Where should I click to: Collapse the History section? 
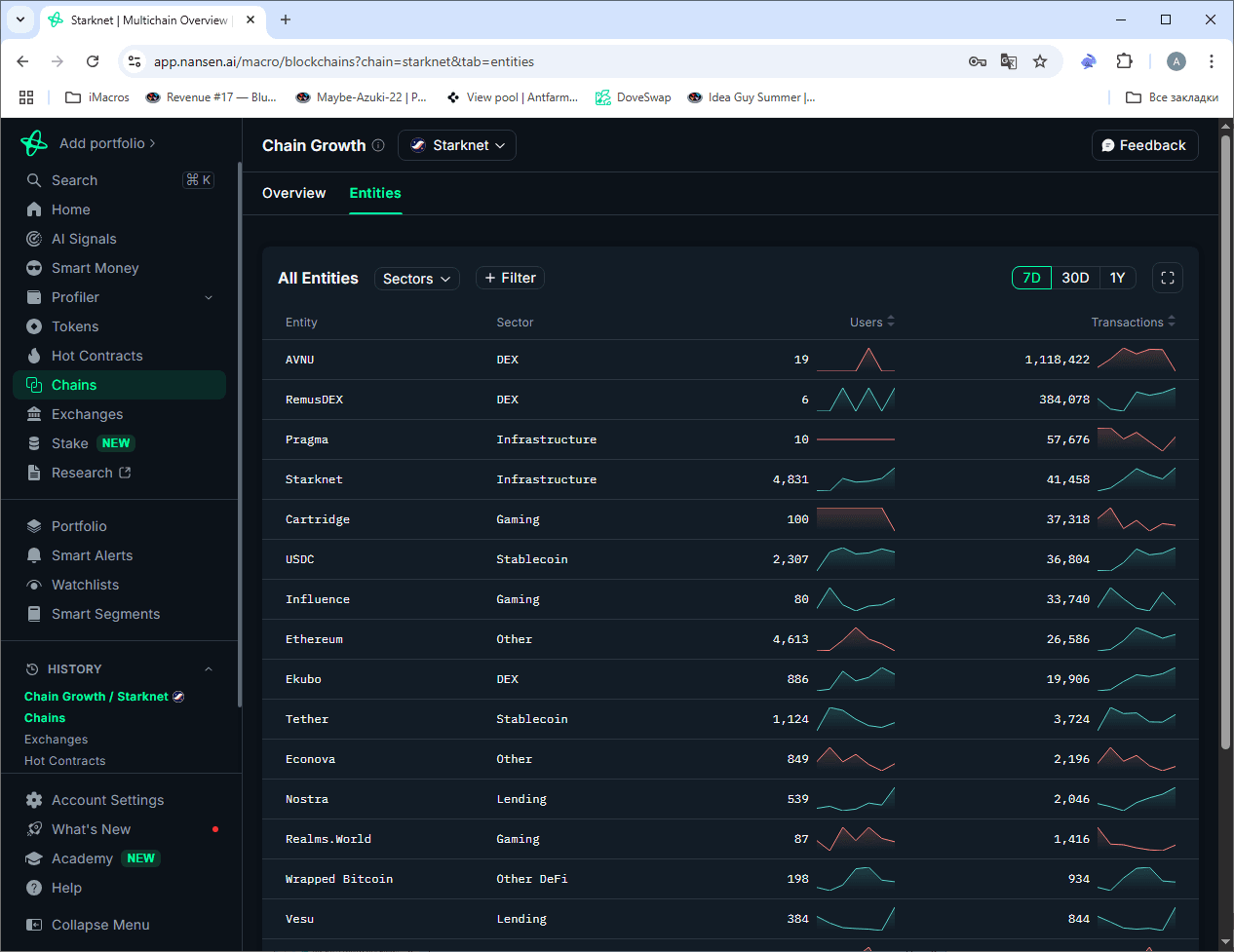pyautogui.click(x=209, y=669)
